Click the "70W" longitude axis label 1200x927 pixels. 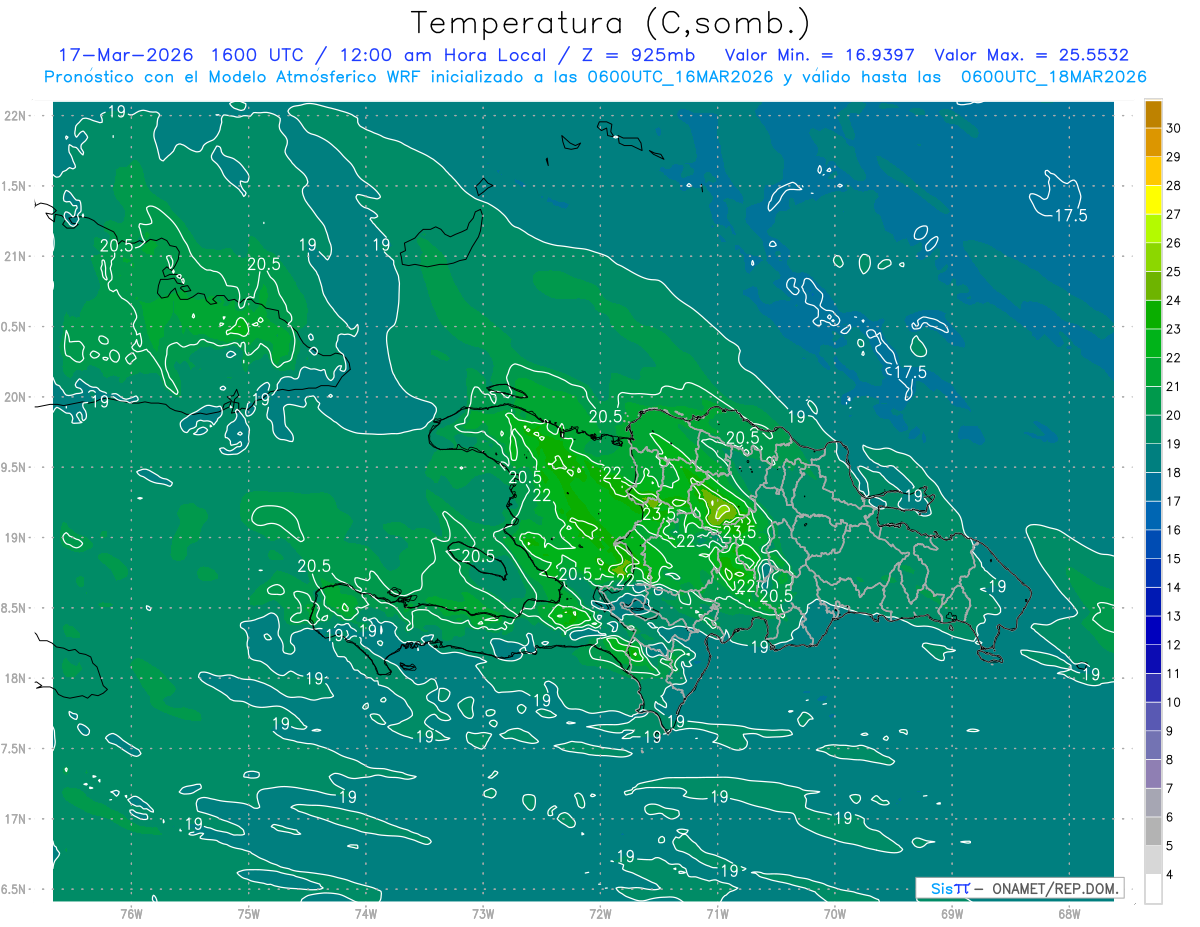(835, 913)
